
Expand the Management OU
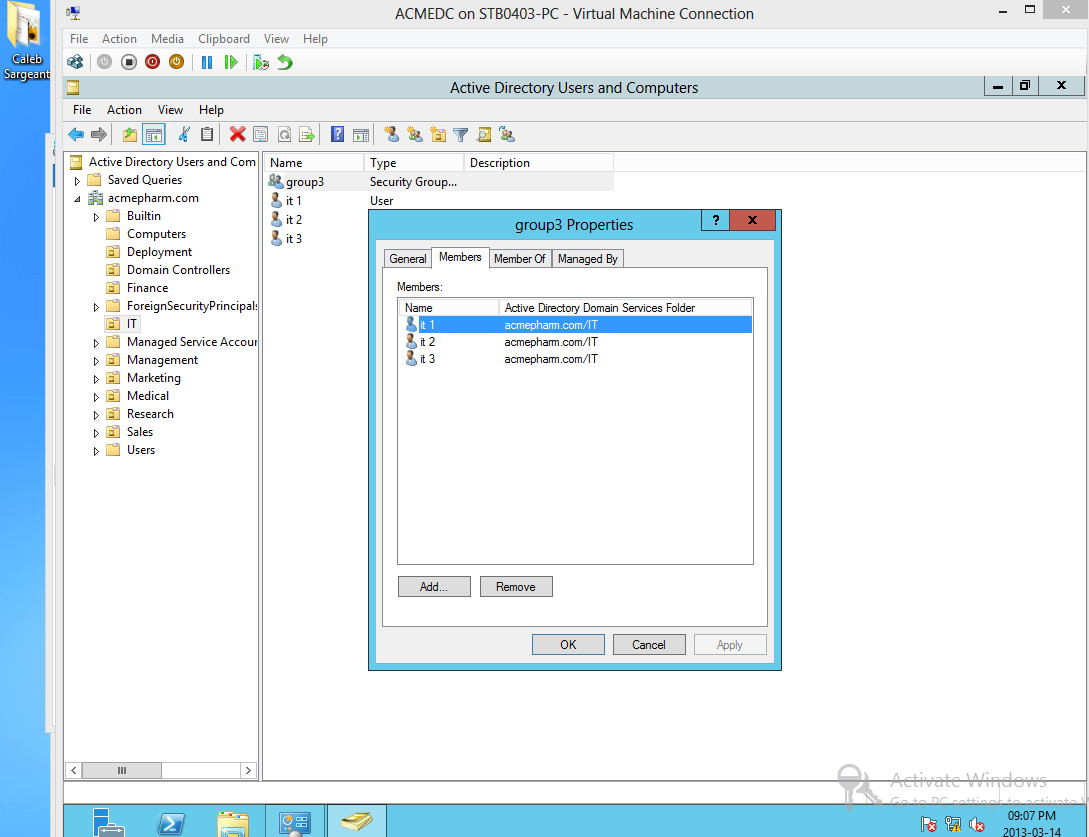coord(96,361)
